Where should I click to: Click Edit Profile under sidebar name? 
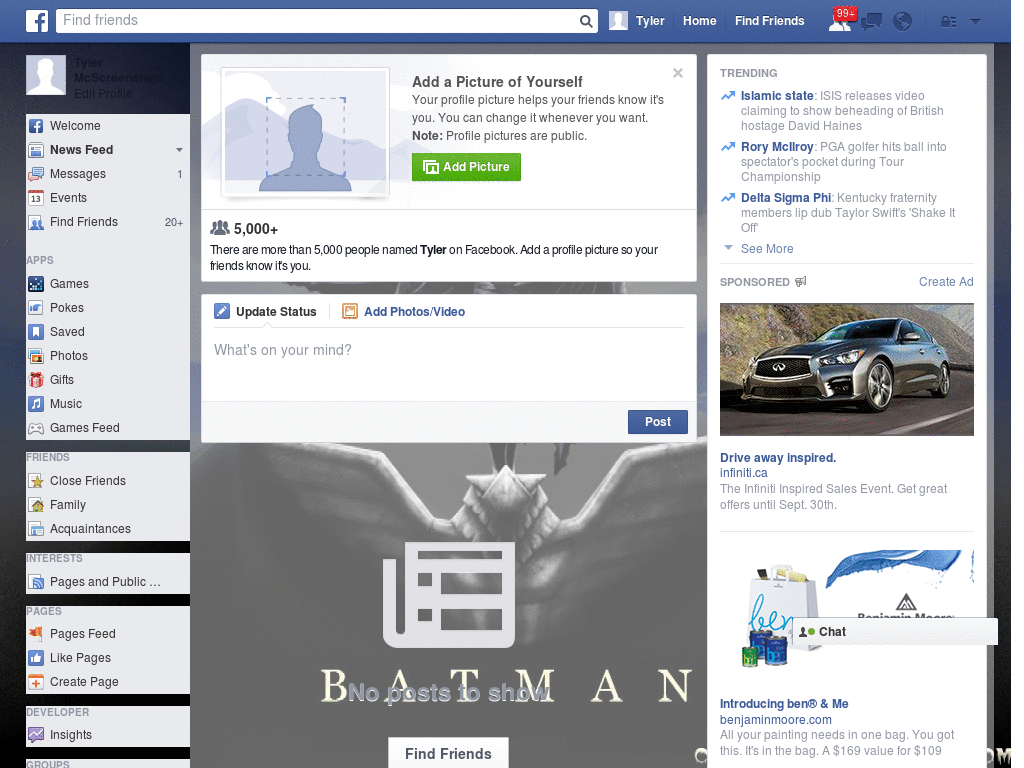point(103,94)
